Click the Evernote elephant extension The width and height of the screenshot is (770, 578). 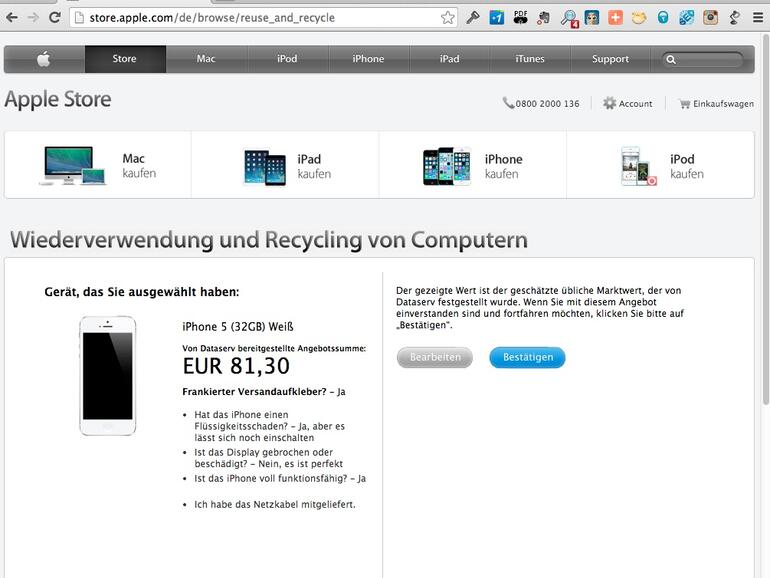pos(544,18)
